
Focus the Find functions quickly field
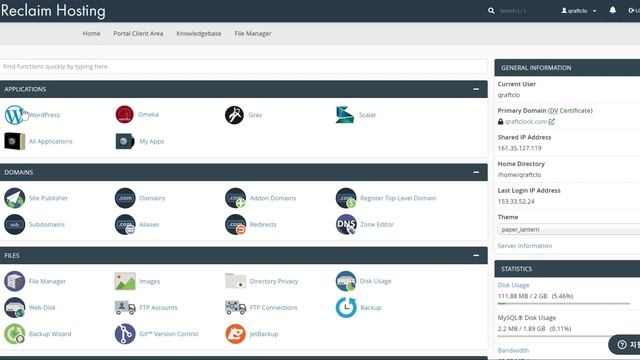244,67
